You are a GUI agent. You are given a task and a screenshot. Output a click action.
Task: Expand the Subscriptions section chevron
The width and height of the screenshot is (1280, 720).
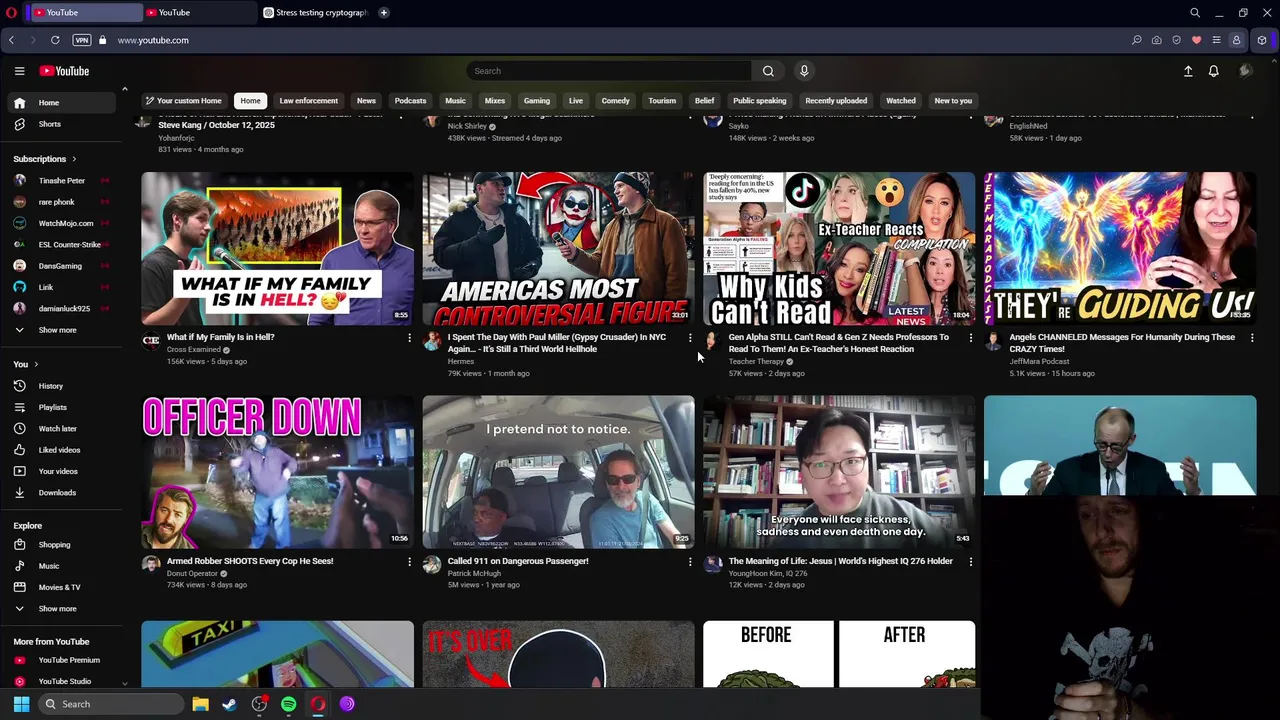click(x=73, y=159)
